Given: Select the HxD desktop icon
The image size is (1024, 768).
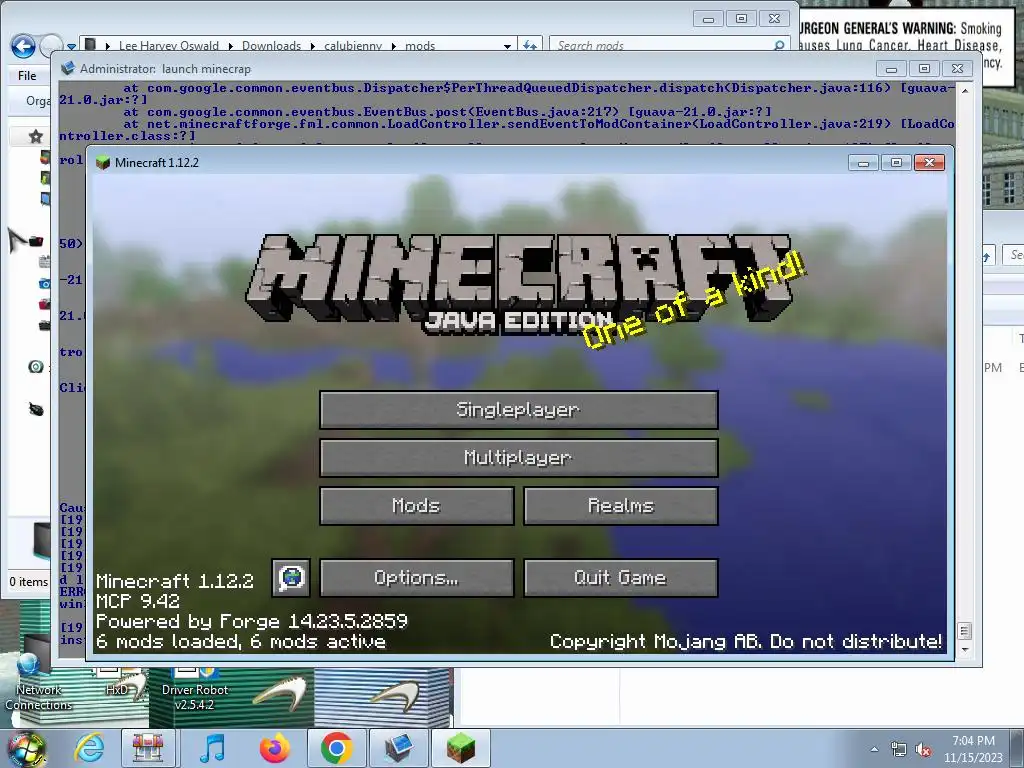Looking at the screenshot, I should [x=118, y=682].
